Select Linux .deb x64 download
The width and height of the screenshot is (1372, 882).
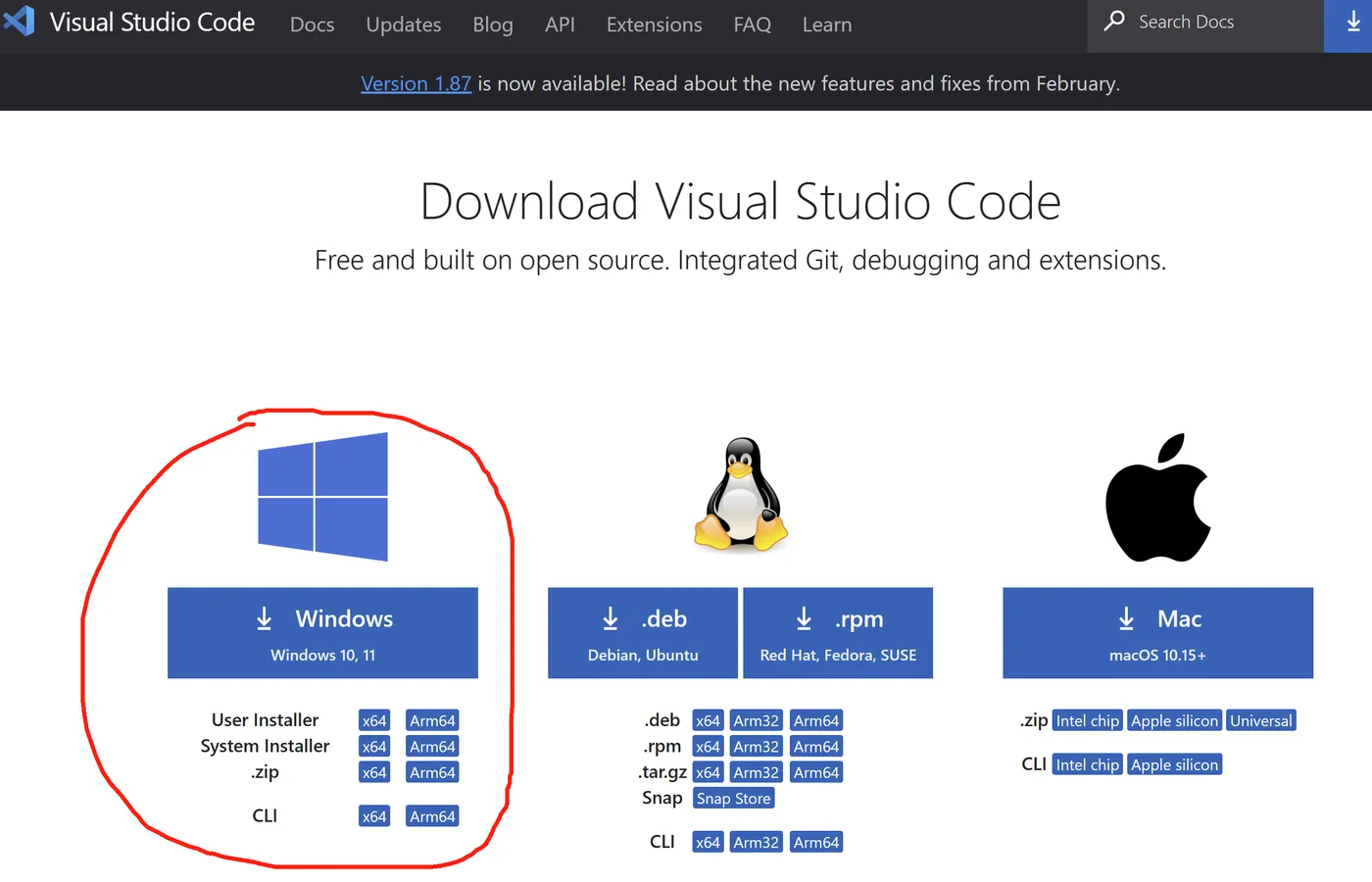pyautogui.click(x=708, y=720)
